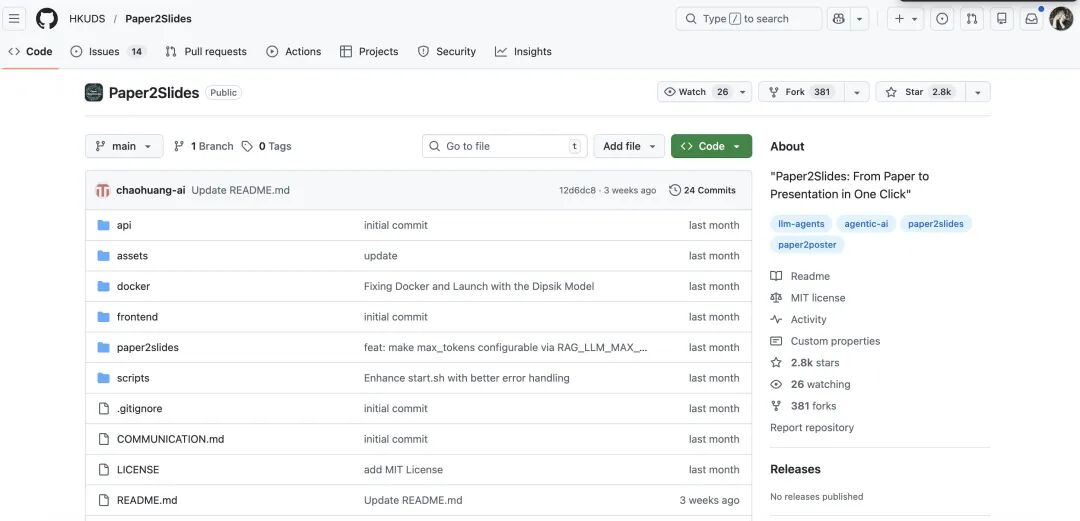Switch to the Projects tab

tap(369, 52)
